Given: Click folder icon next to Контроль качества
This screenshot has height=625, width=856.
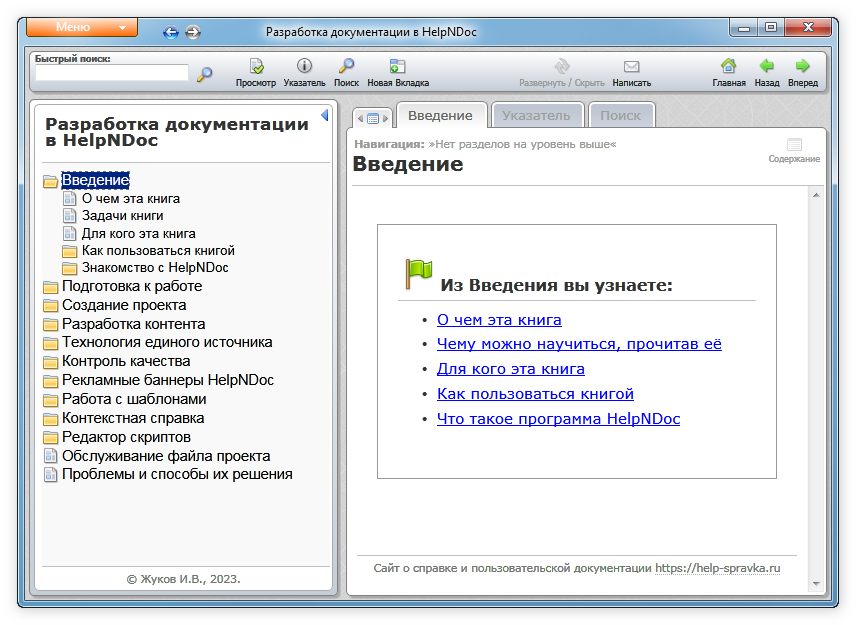Looking at the screenshot, I should tap(50, 362).
